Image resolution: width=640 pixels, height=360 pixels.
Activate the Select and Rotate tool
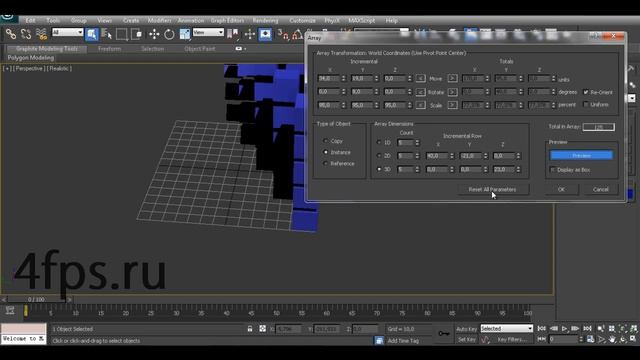click(x=169, y=34)
